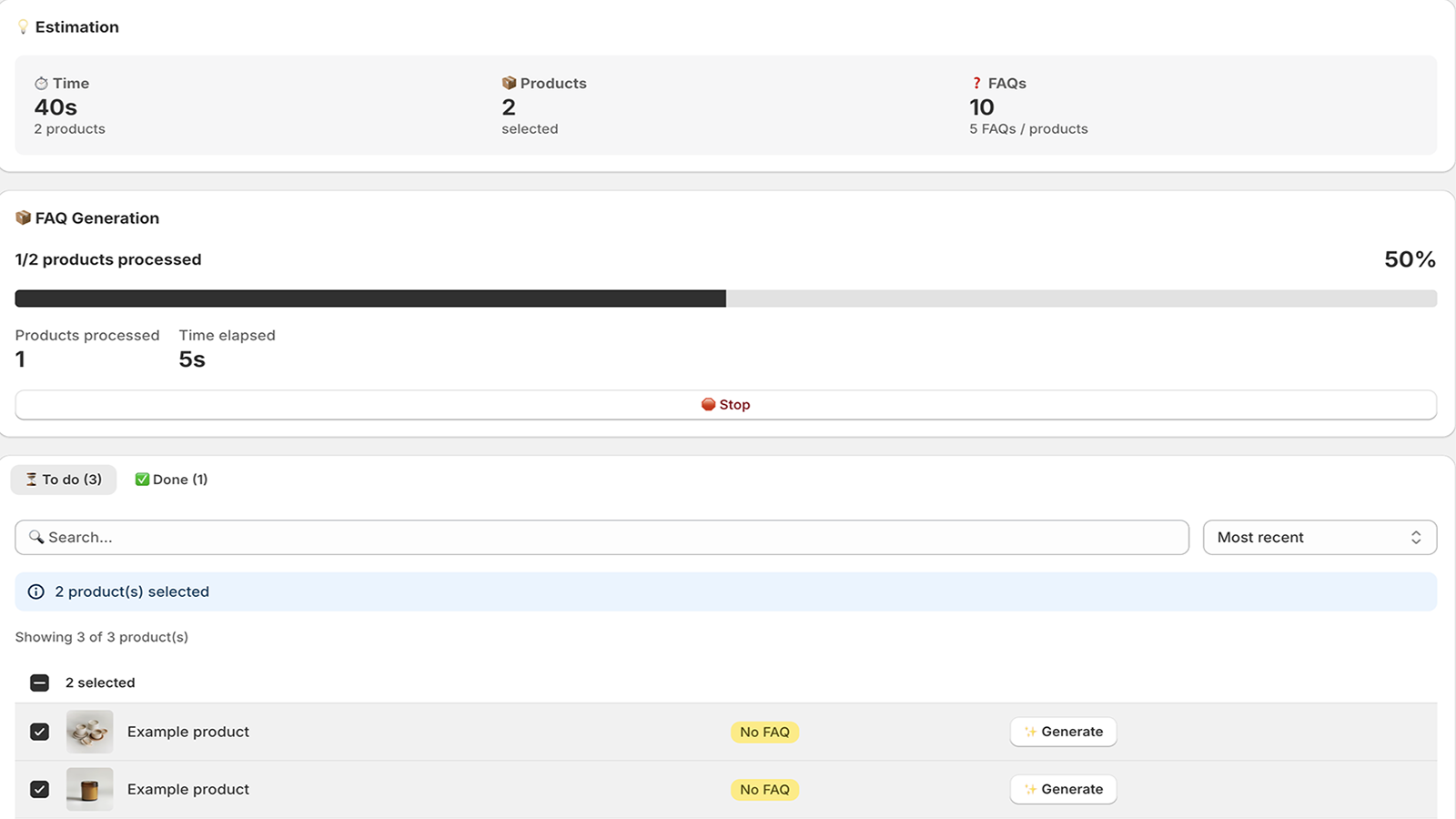This screenshot has width=1456, height=819.
Task: Click the hourglass icon on To do tab
Action: 29,480
